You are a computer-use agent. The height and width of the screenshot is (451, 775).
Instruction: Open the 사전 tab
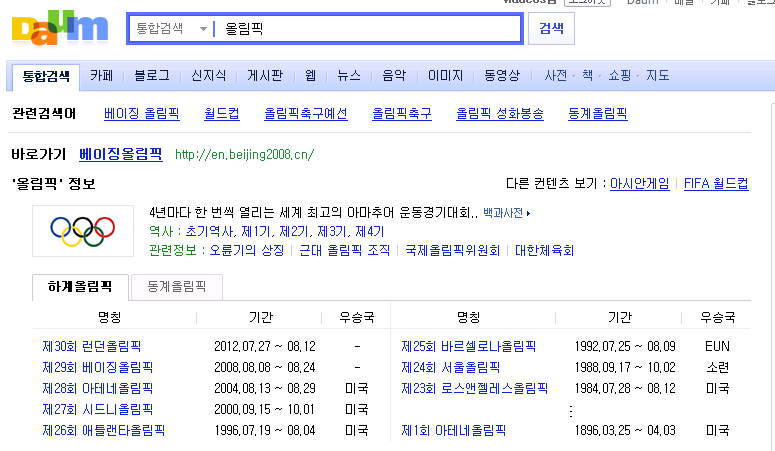click(x=556, y=76)
